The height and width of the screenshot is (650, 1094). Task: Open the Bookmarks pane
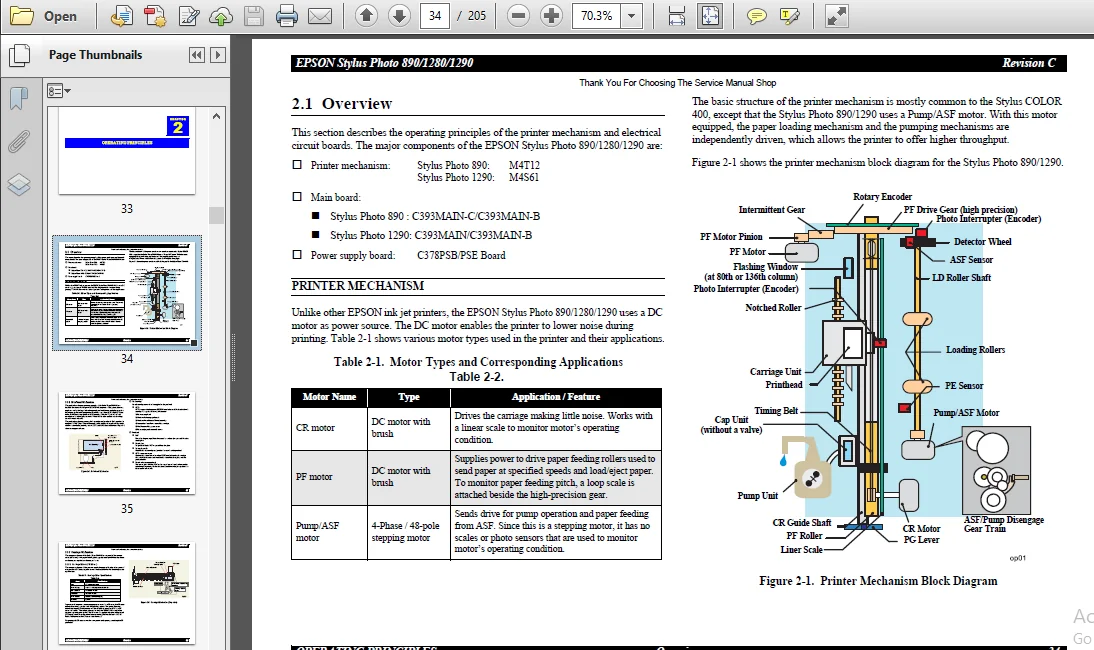tap(19, 98)
